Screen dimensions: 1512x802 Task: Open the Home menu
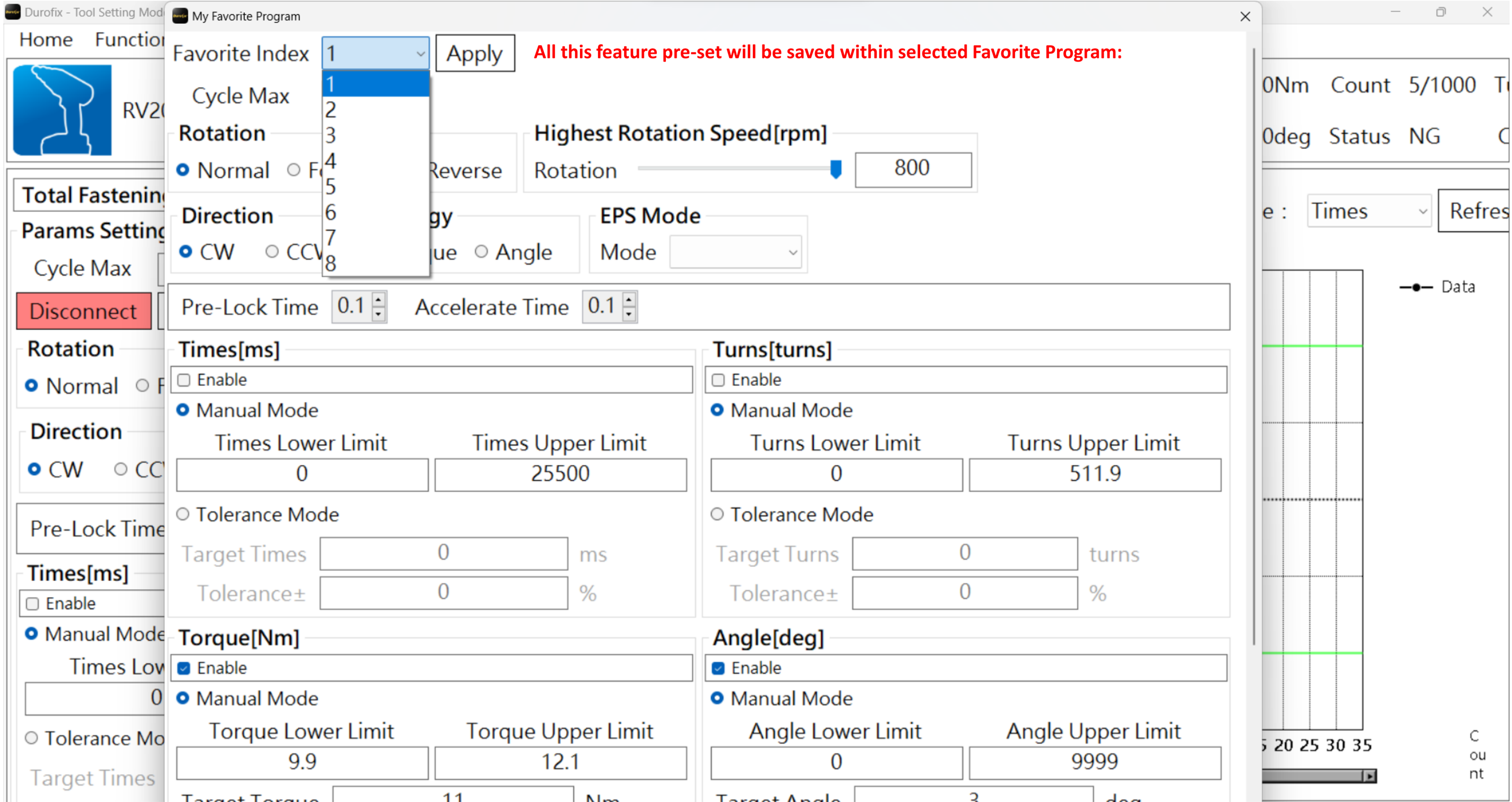point(46,40)
